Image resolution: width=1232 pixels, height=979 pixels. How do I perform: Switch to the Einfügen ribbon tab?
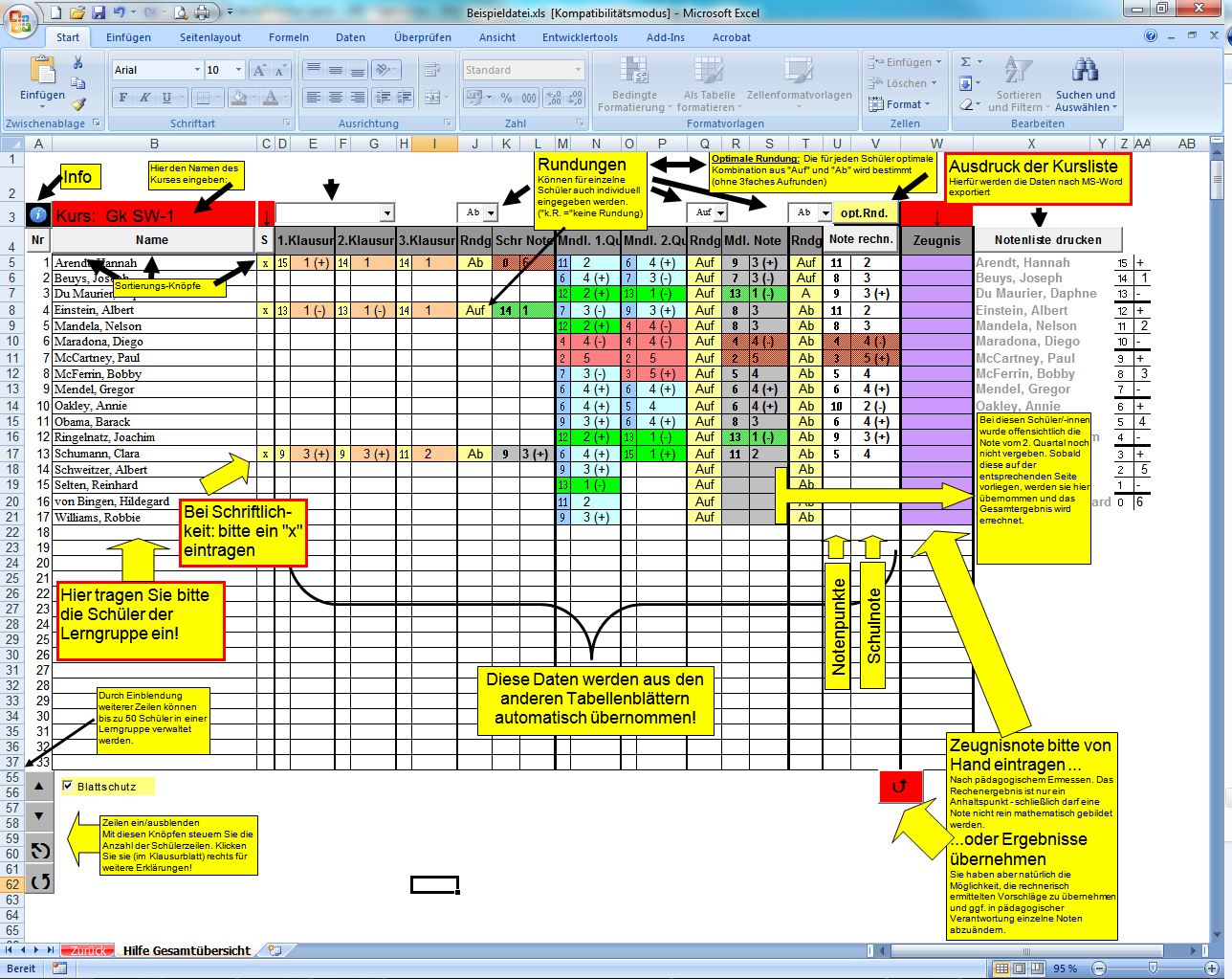point(128,37)
